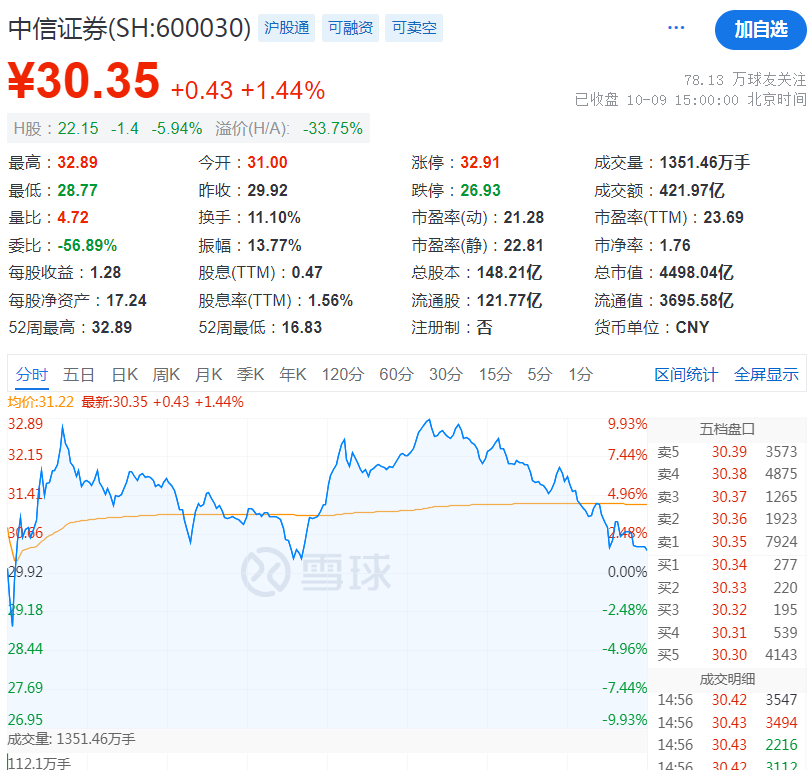Open 区间统计 range statistics
Screen dimensions: 811x770
coord(686,374)
